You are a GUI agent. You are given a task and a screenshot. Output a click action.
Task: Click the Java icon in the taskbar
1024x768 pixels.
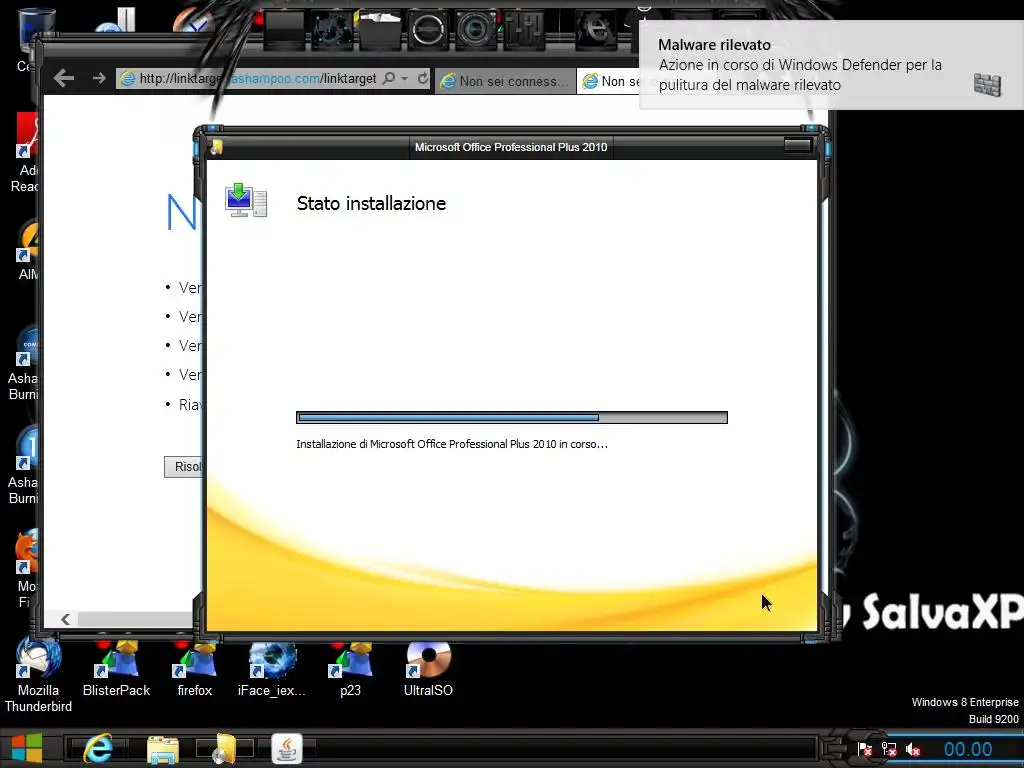tap(287, 748)
